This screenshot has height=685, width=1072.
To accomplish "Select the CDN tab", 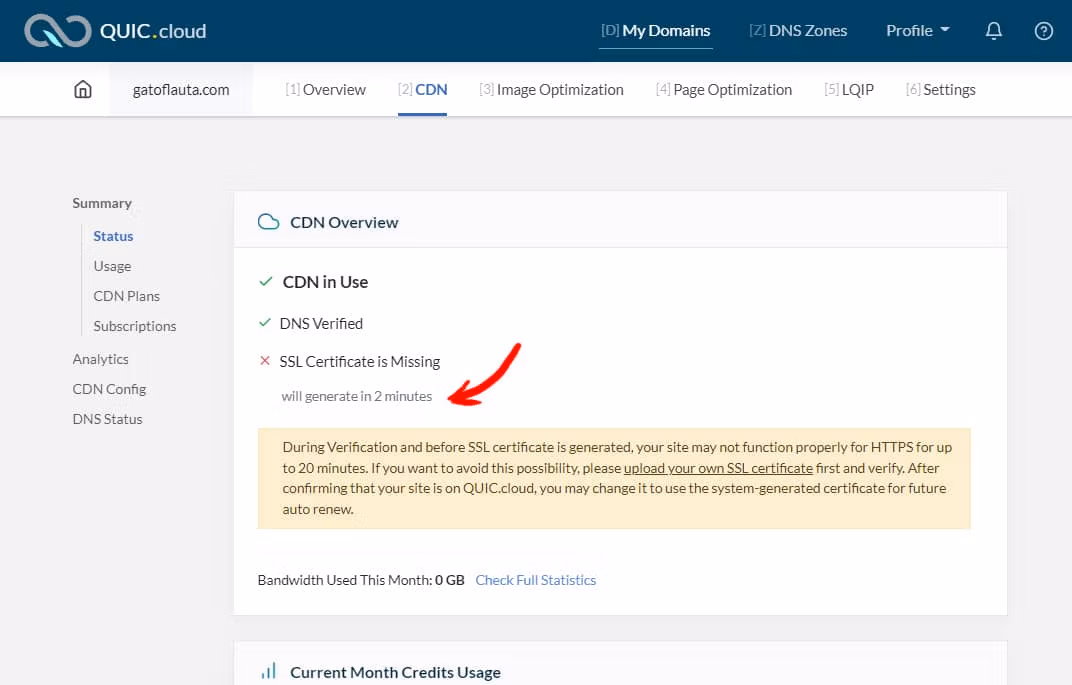I will click(423, 90).
